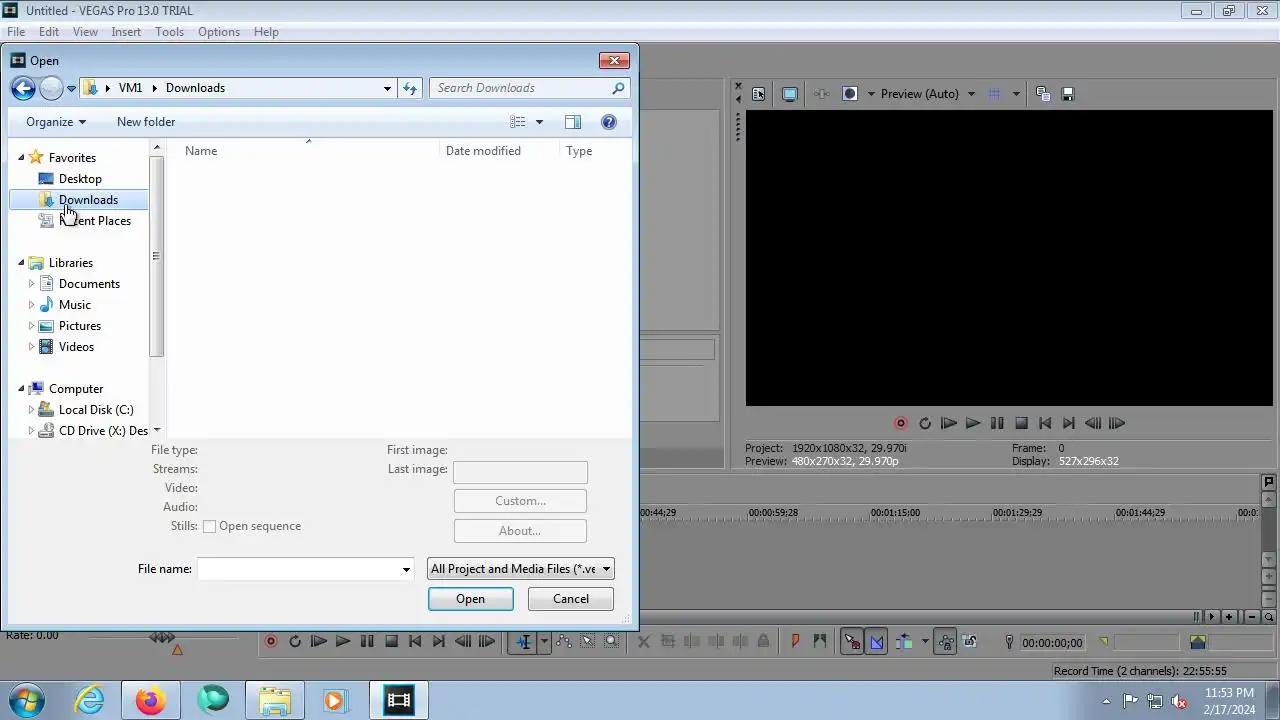1280x720 pixels.
Task: Click the Insert Region icon
Action: 820,642
